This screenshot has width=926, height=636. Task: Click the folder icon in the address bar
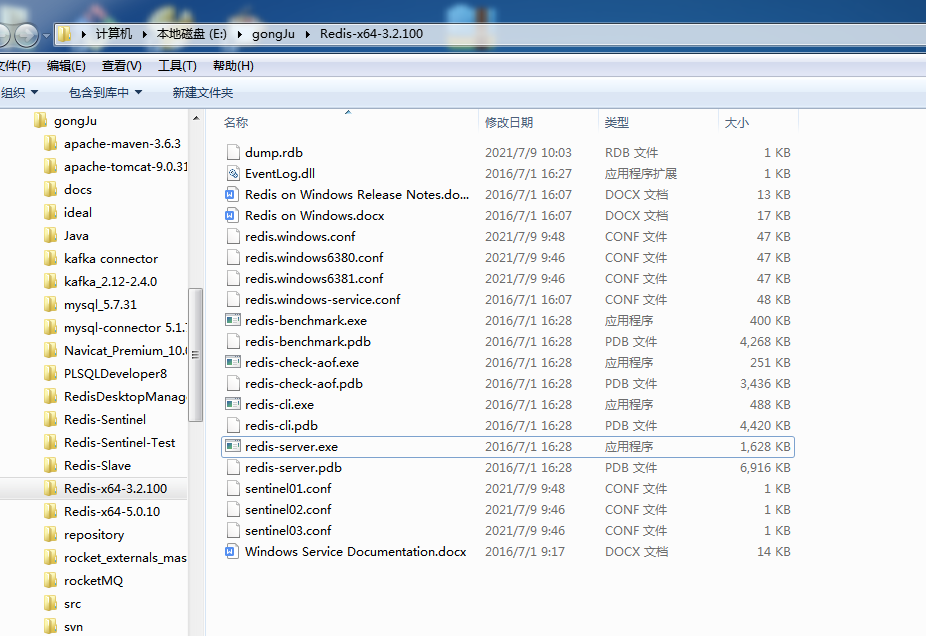[x=65, y=34]
